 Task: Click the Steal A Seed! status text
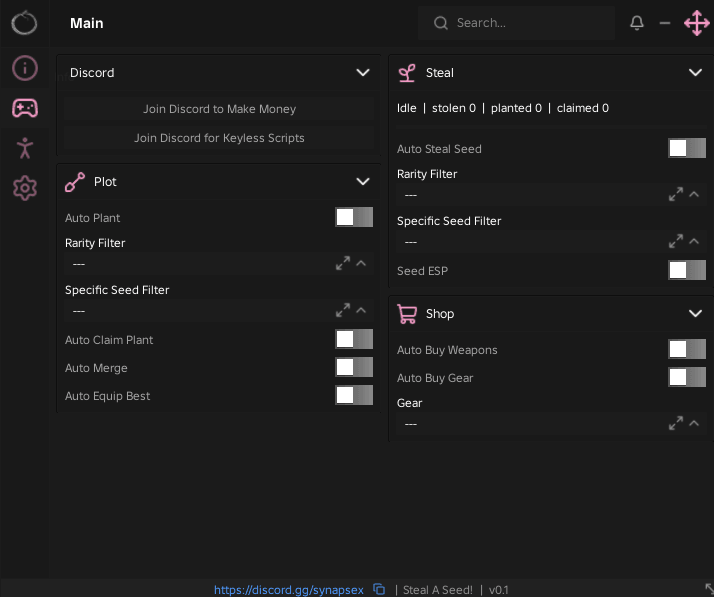click(x=438, y=590)
